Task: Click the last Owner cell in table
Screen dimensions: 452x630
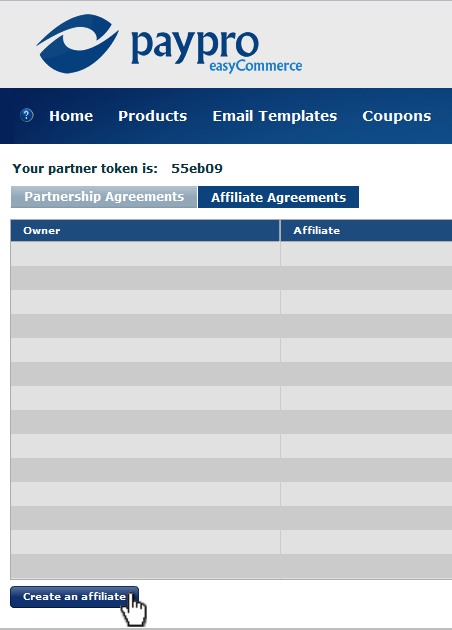Action: tap(145, 567)
